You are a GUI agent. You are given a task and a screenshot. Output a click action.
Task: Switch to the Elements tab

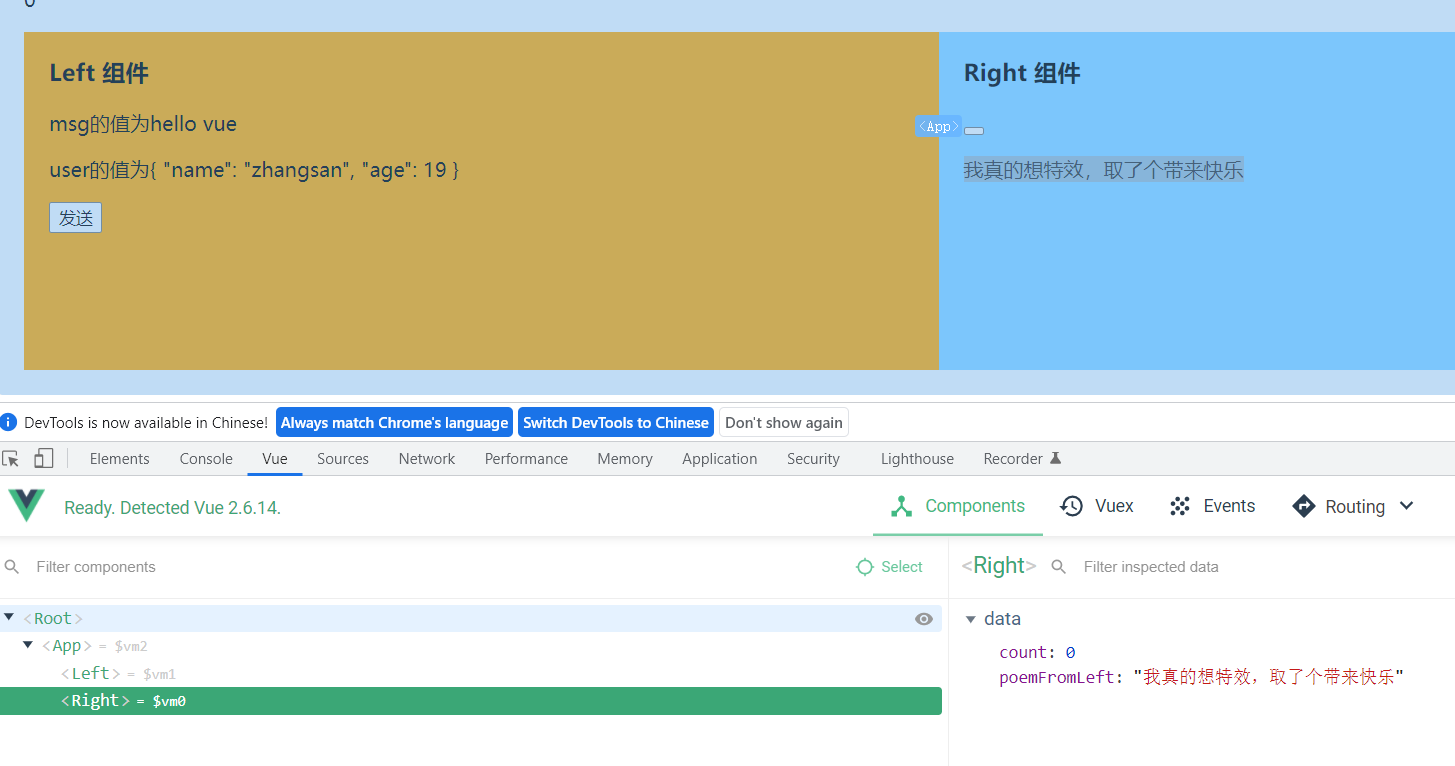pos(120,458)
